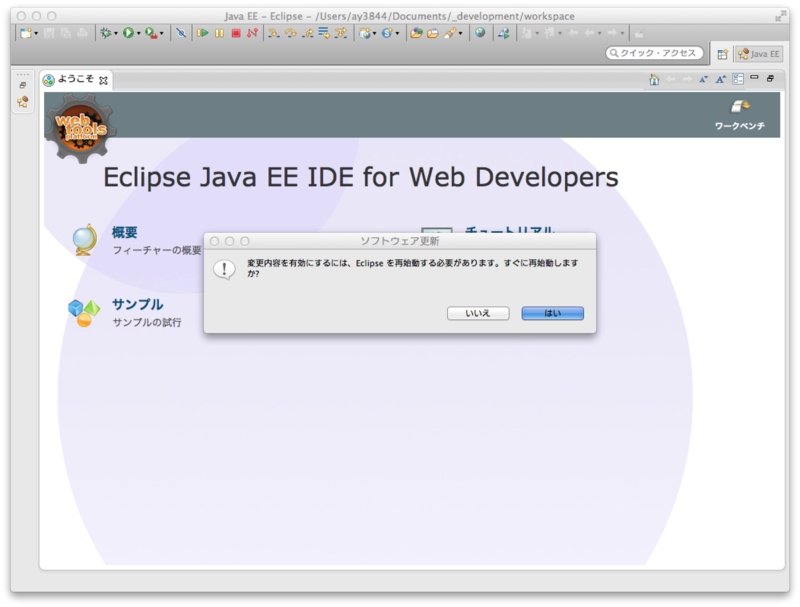Click the green Run button icon
Viewport: 800px width, 607px height.
tap(128, 33)
